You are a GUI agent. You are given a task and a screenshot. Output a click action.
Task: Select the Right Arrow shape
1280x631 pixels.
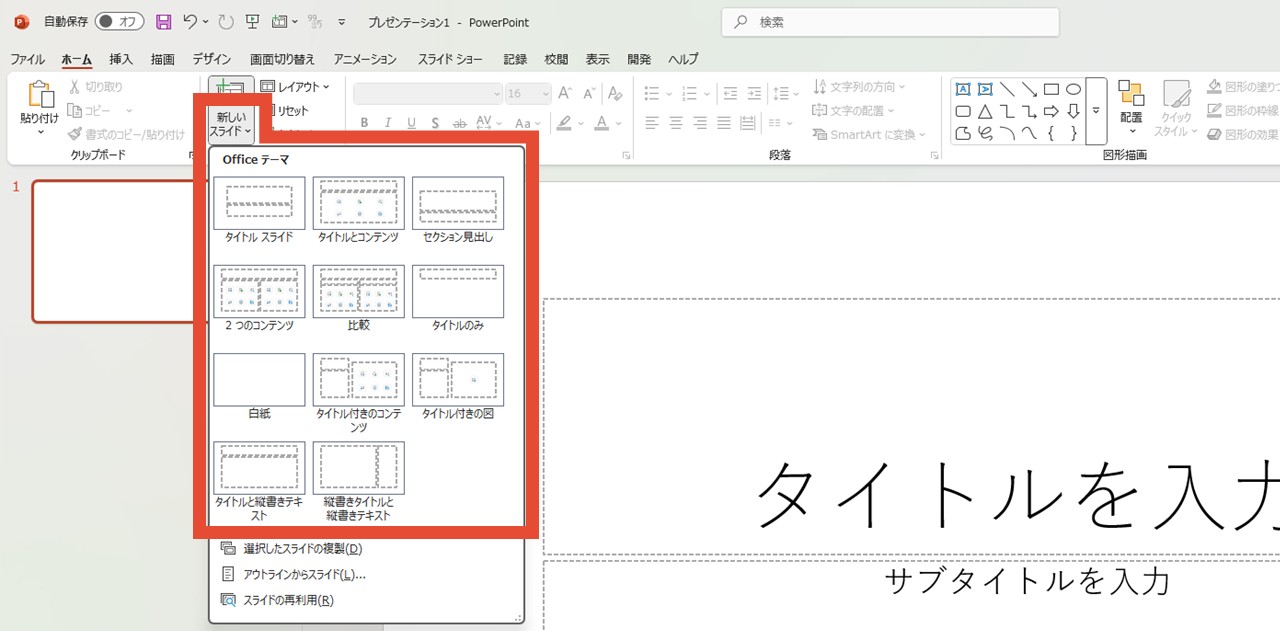click(x=1051, y=111)
